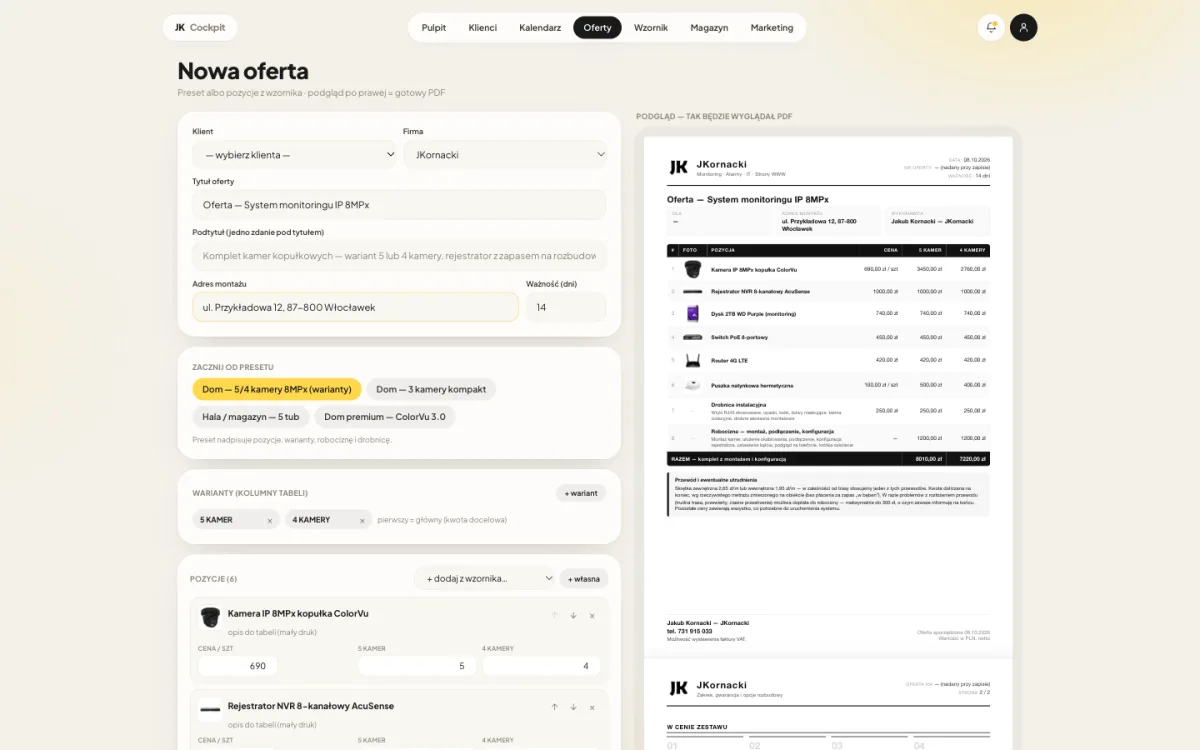The height and width of the screenshot is (750, 1200).
Task: Click into the Podtytuł field
Action: [399, 256]
